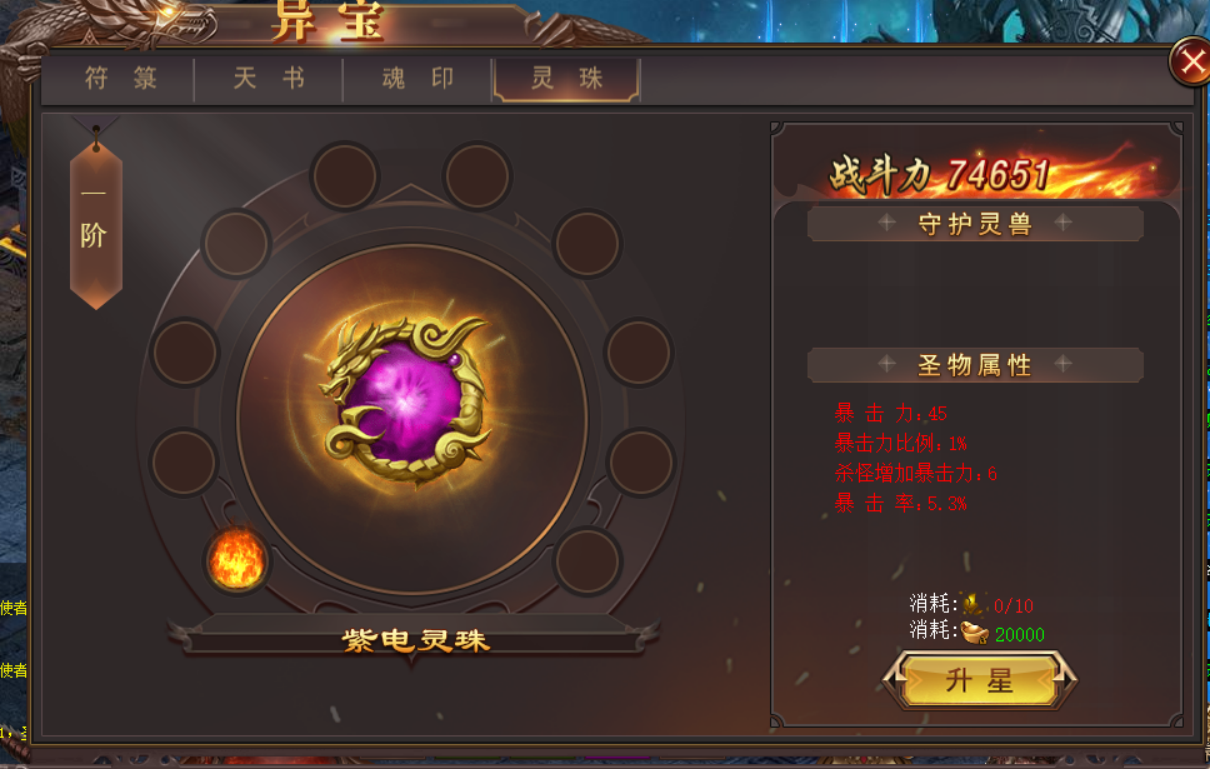Image resolution: width=1210 pixels, height=769 pixels.
Task: Click the 20000 gold cost value
Action: pos(1020,635)
